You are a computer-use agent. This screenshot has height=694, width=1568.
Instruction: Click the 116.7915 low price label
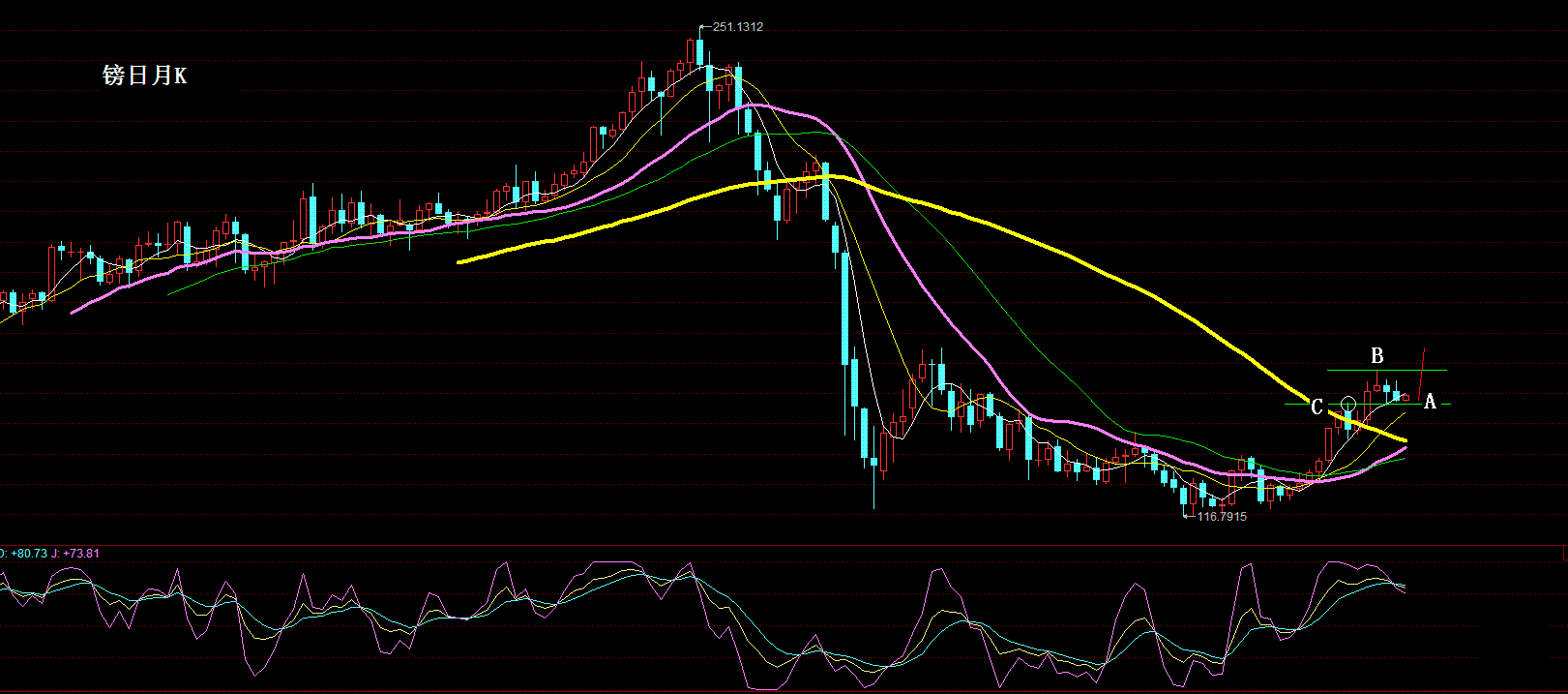tap(1222, 517)
